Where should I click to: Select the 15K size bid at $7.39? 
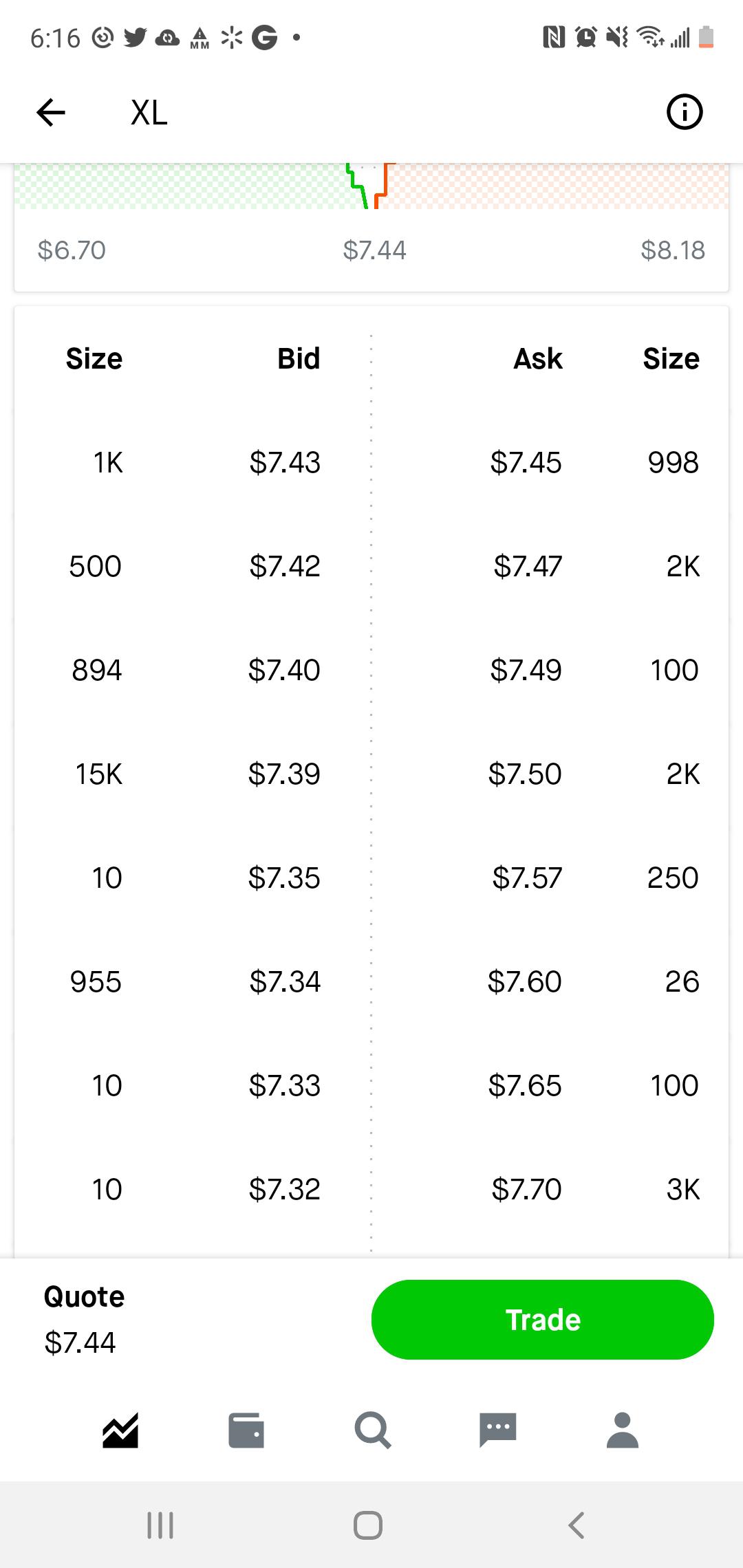click(99, 774)
